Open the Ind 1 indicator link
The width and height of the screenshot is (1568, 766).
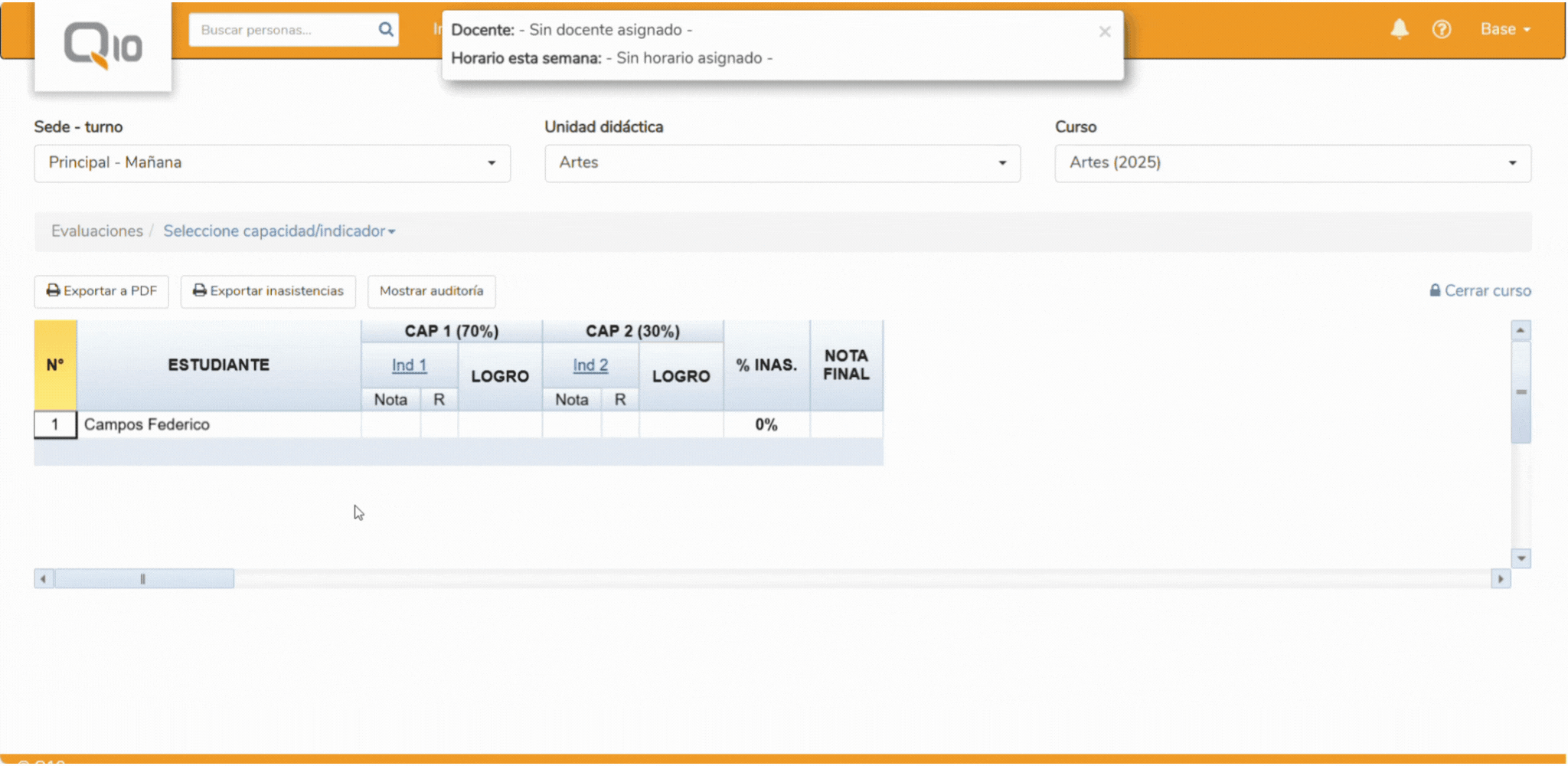409,365
